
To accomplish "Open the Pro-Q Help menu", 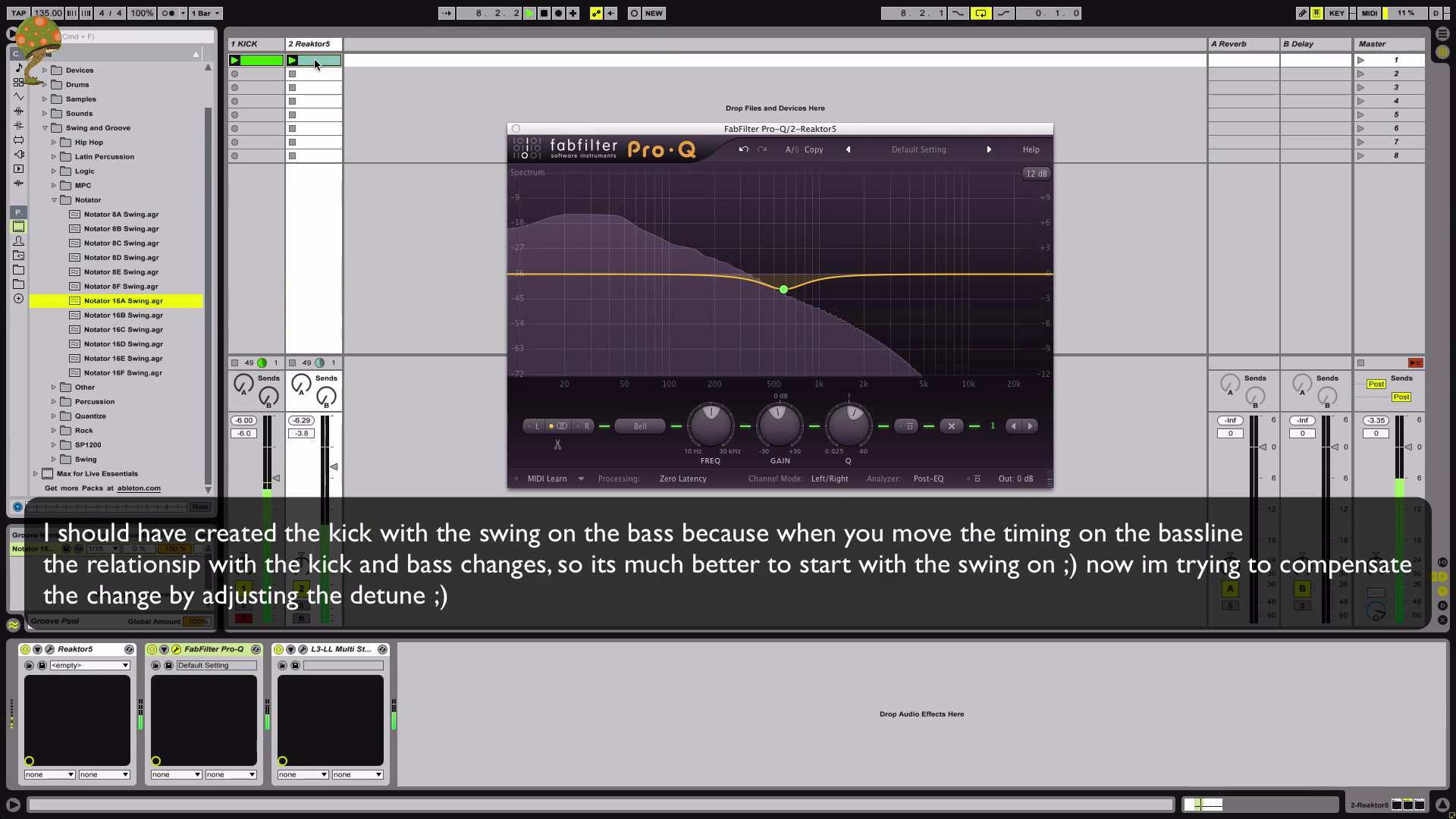I will tap(1031, 149).
